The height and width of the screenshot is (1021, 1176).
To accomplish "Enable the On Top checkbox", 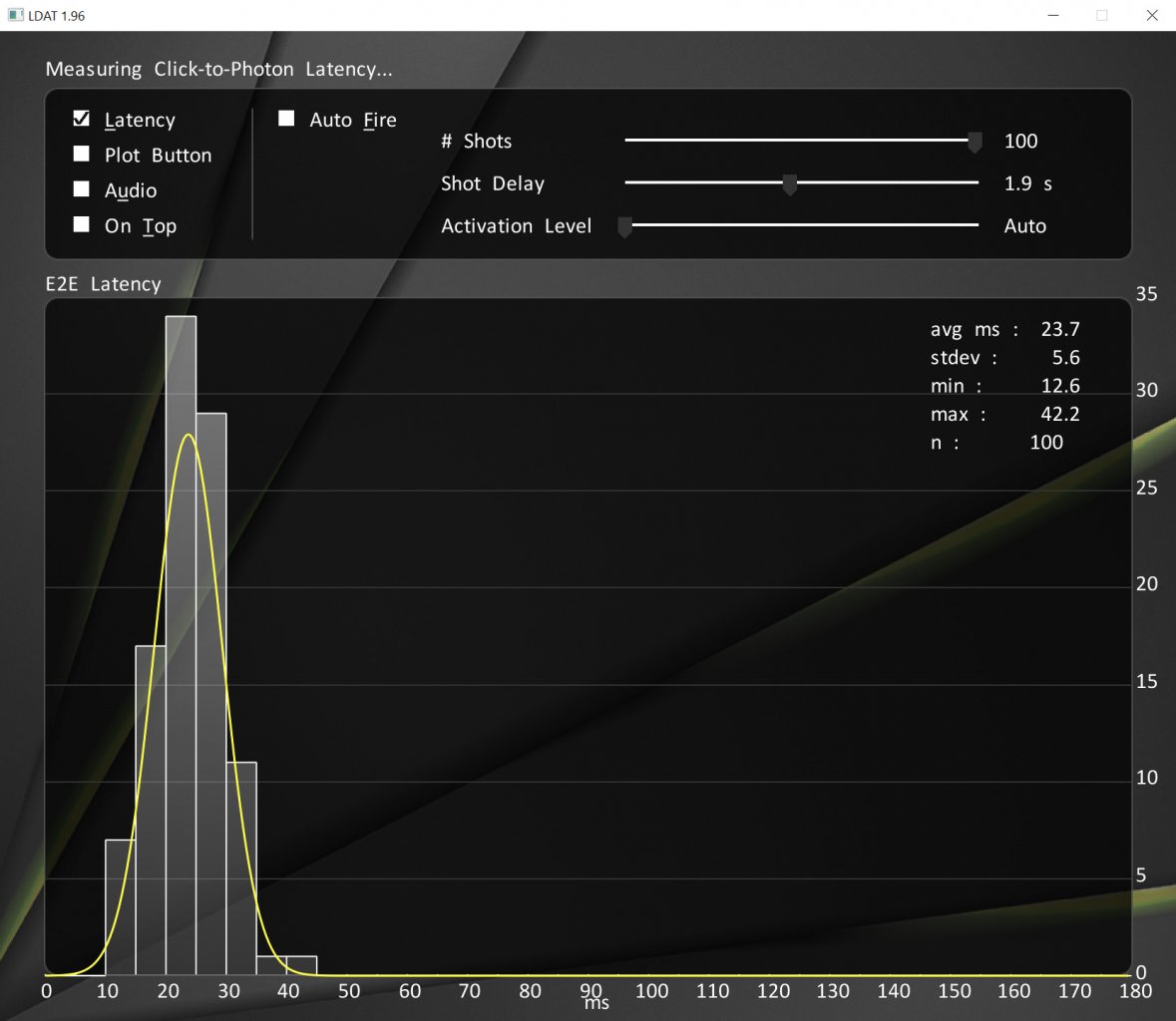I will tap(81, 224).
